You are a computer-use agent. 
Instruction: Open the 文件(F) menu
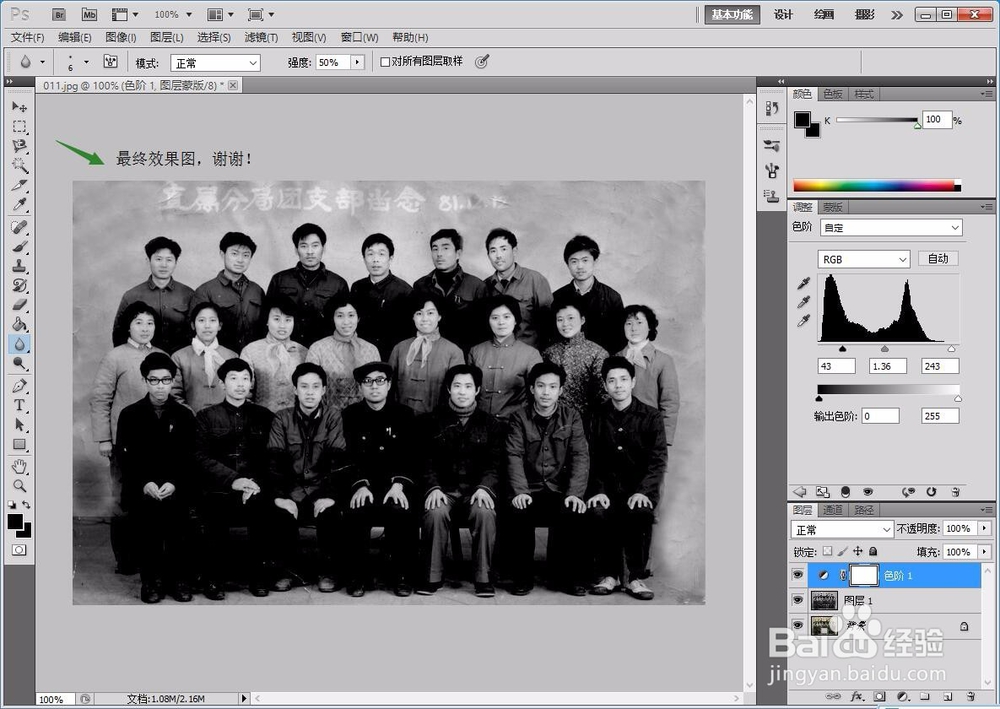(x=27, y=38)
